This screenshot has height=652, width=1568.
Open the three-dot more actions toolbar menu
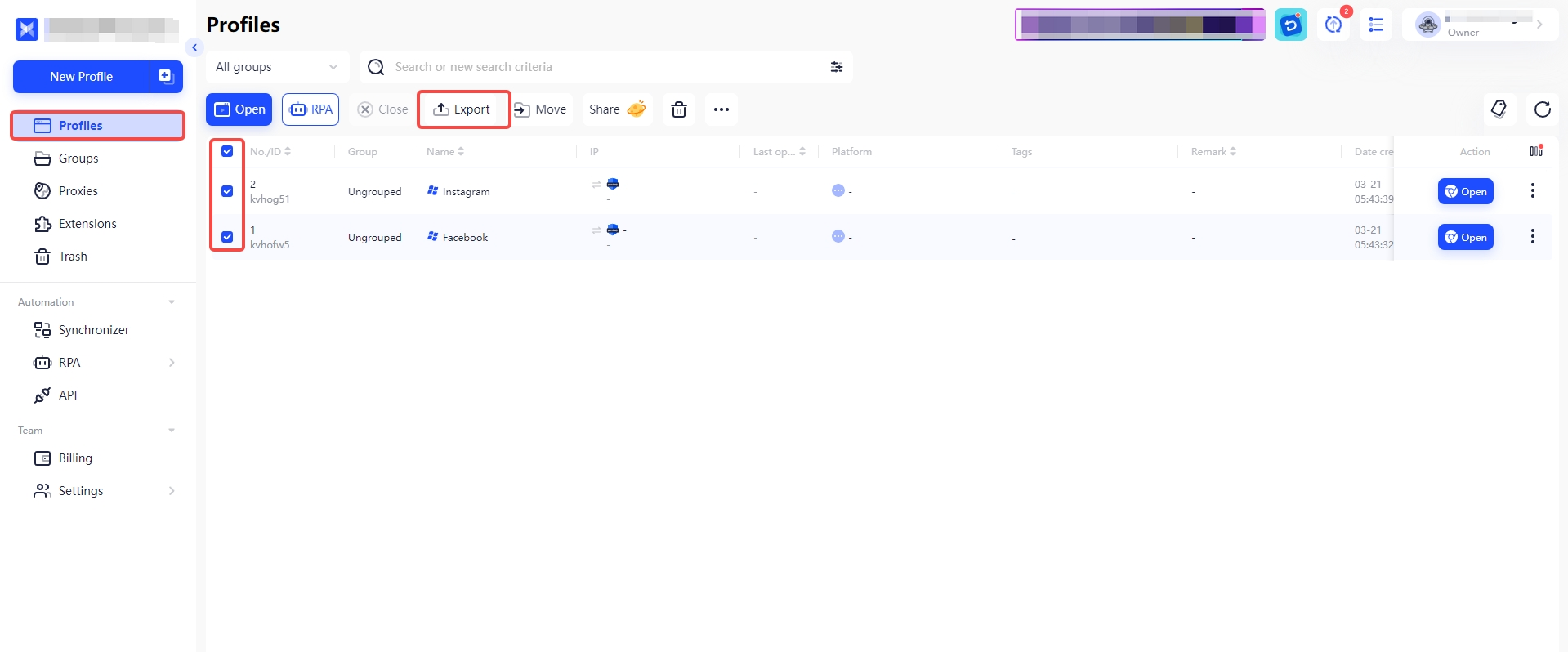click(x=721, y=109)
